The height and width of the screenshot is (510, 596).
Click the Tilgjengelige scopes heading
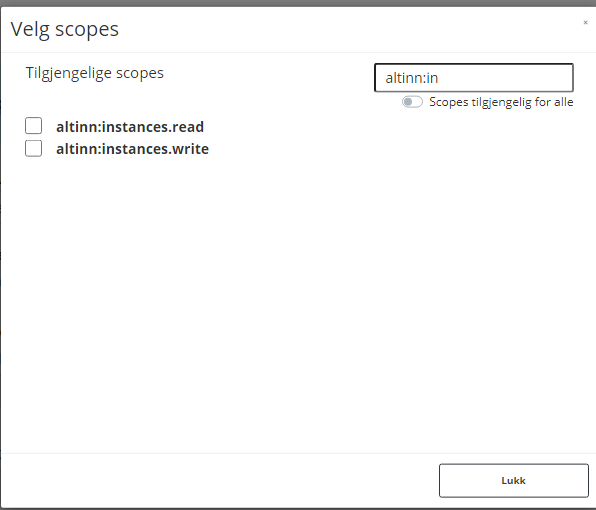click(x=95, y=73)
